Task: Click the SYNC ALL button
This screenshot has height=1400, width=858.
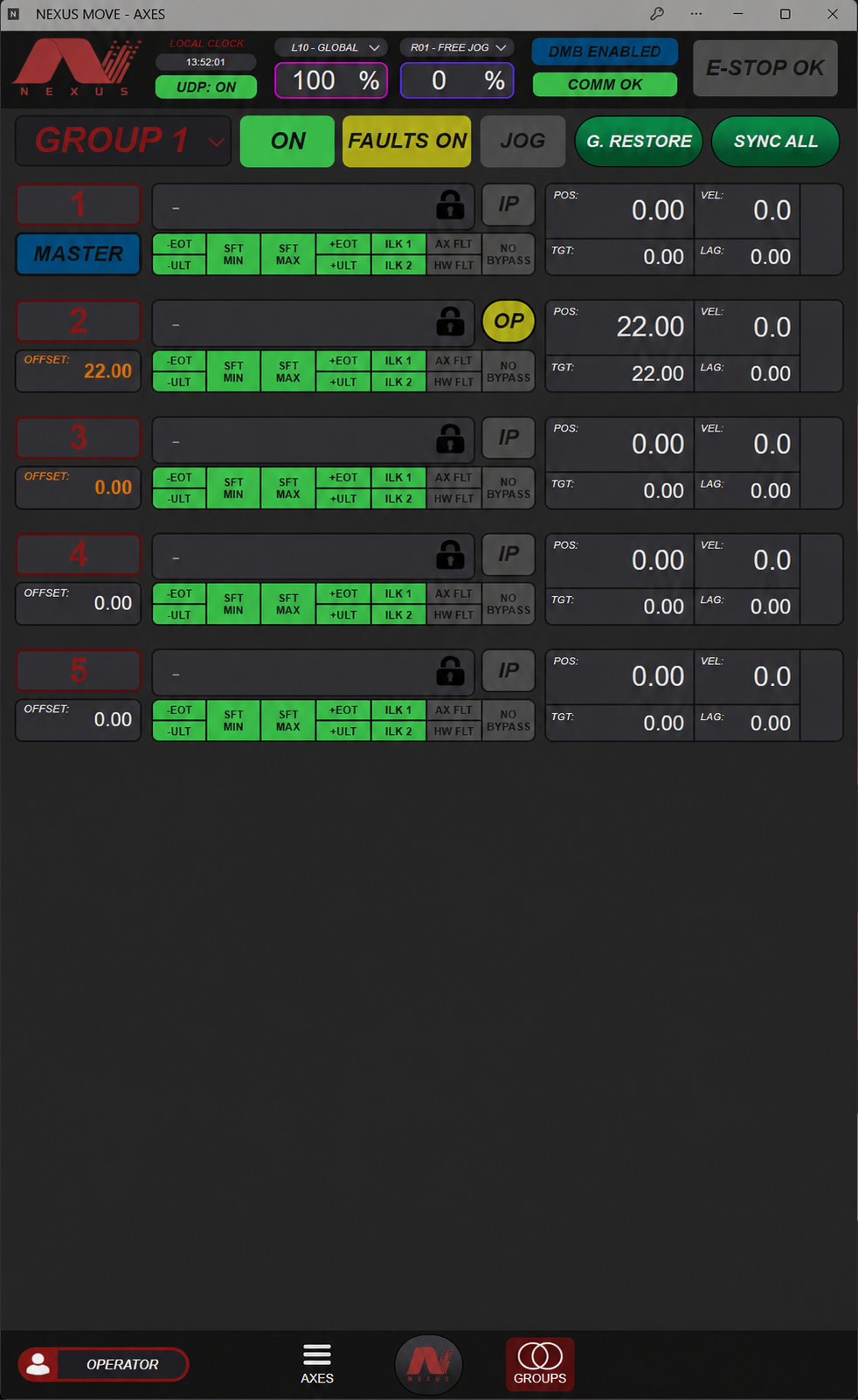Action: 776,141
